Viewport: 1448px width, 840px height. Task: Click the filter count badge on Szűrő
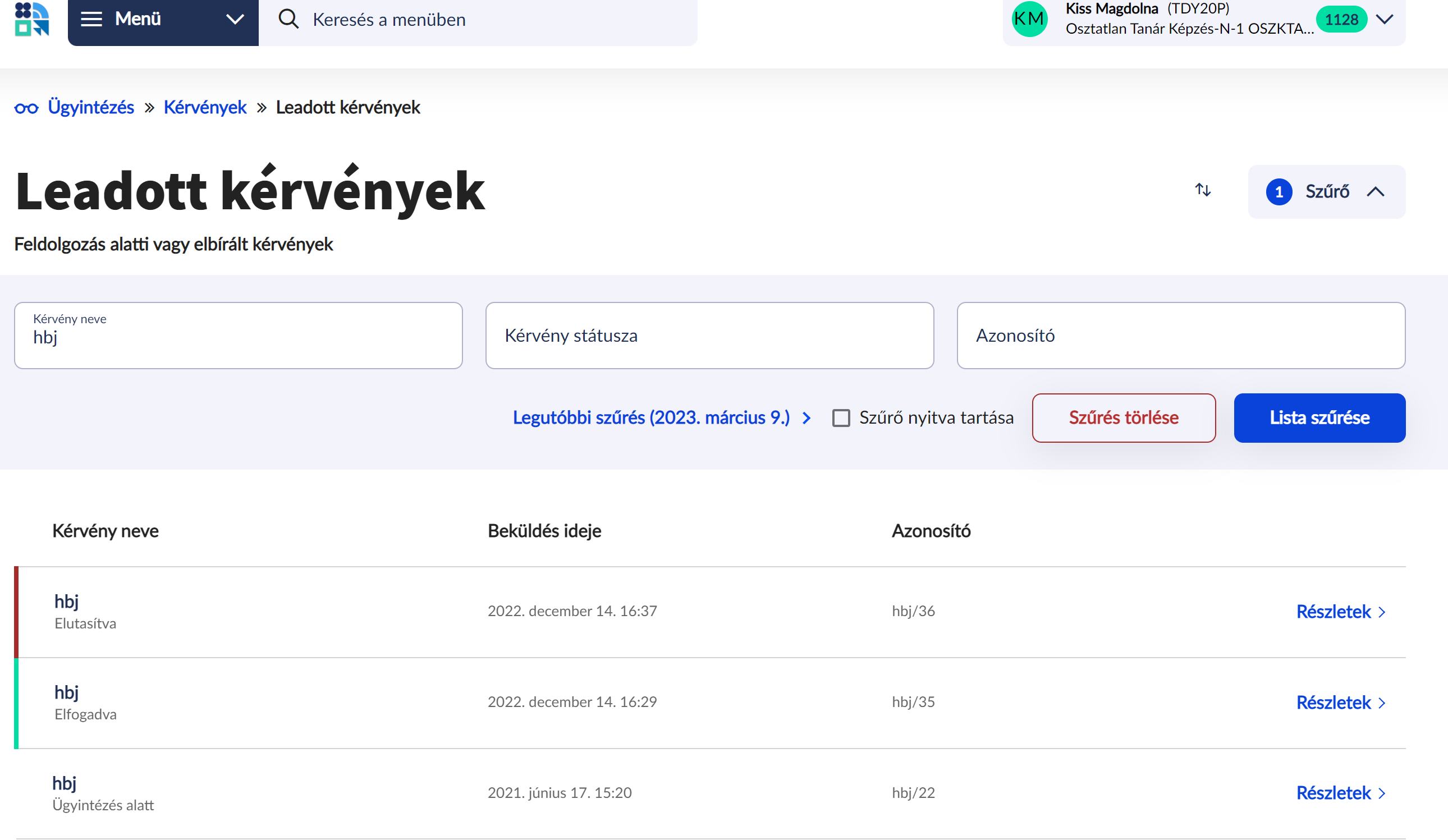(1279, 191)
